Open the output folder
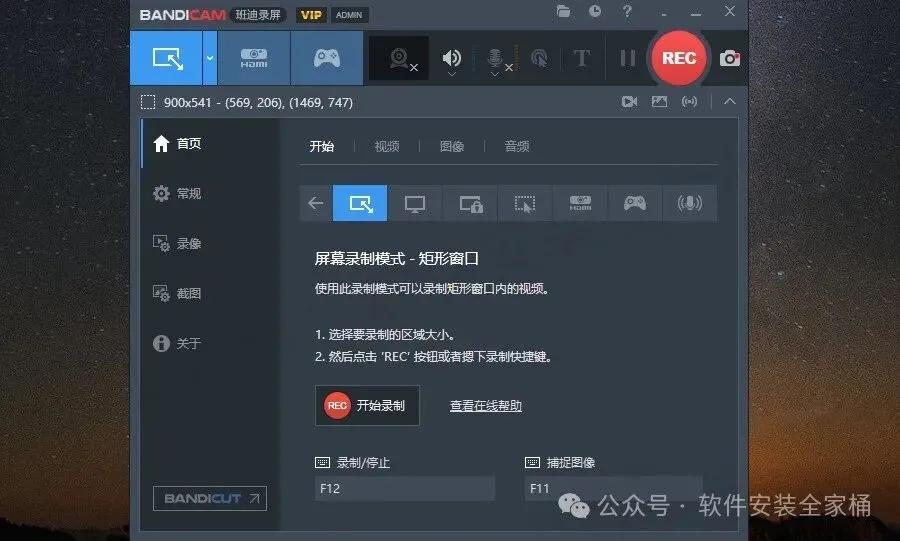Image resolution: width=900 pixels, height=541 pixels. [x=563, y=11]
